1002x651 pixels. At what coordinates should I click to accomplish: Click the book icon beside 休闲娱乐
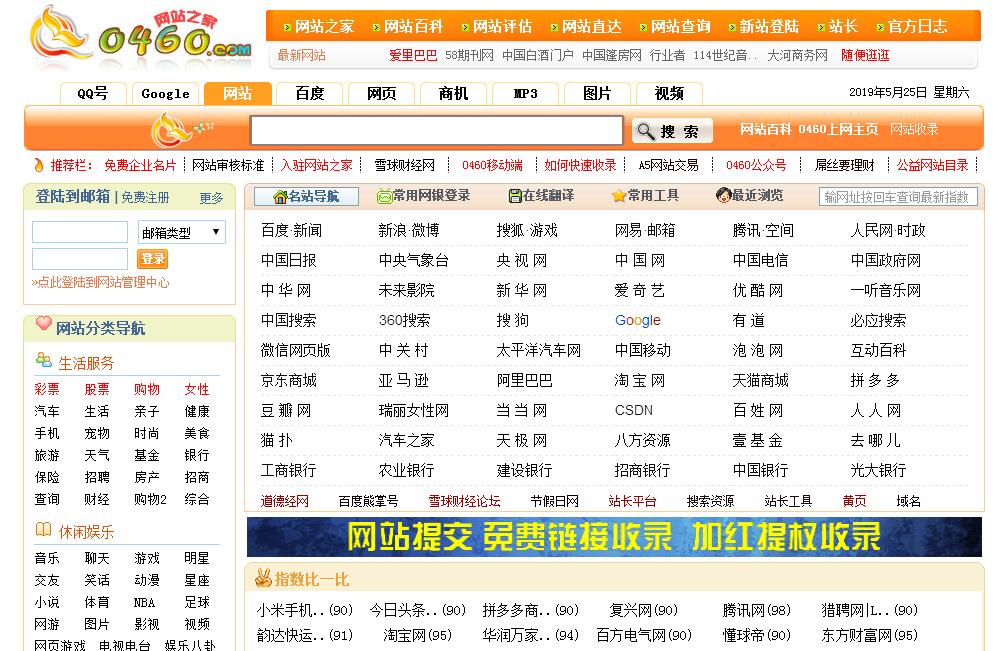click(43, 530)
